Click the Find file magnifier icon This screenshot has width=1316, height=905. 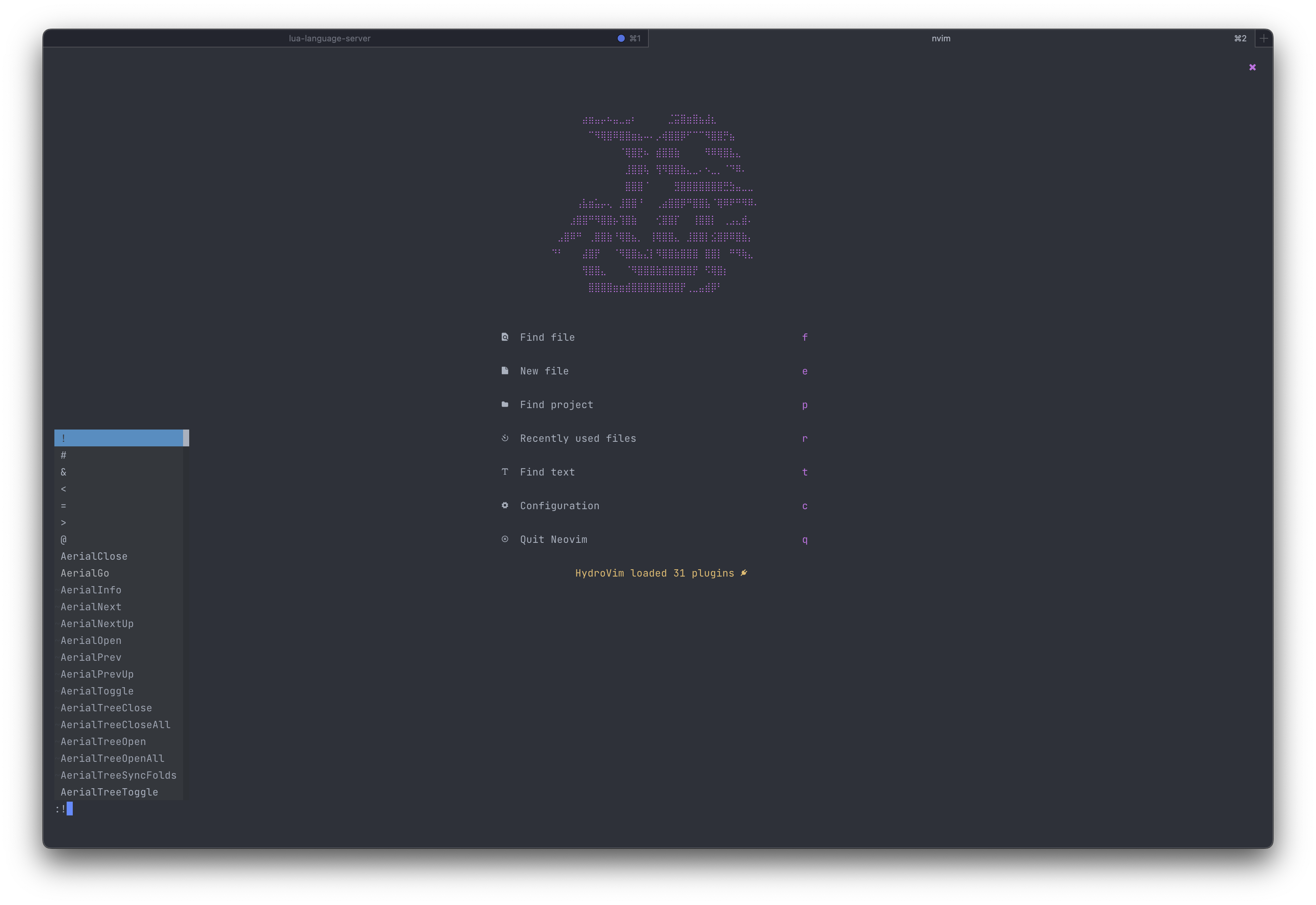505,337
